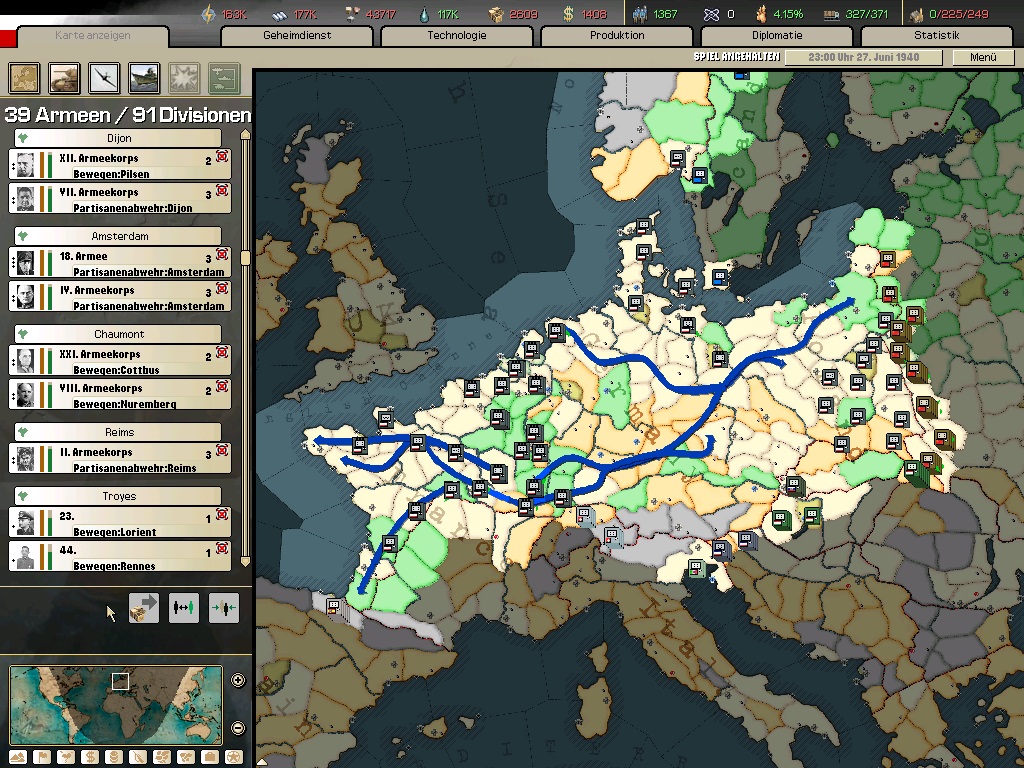1024x768 pixels.
Task: Zoom out the map with minus button
Action: coord(238,728)
